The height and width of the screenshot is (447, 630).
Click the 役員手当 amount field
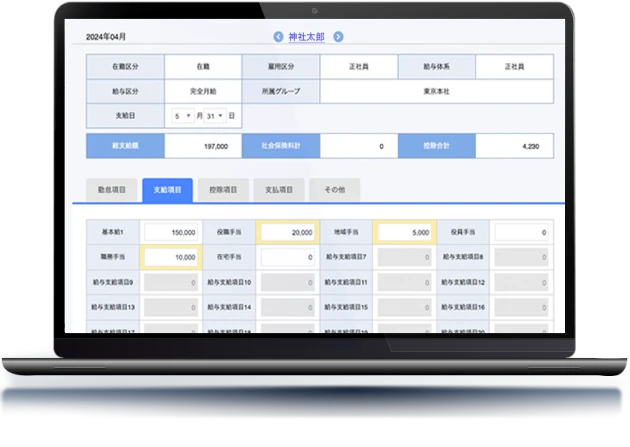click(x=520, y=232)
